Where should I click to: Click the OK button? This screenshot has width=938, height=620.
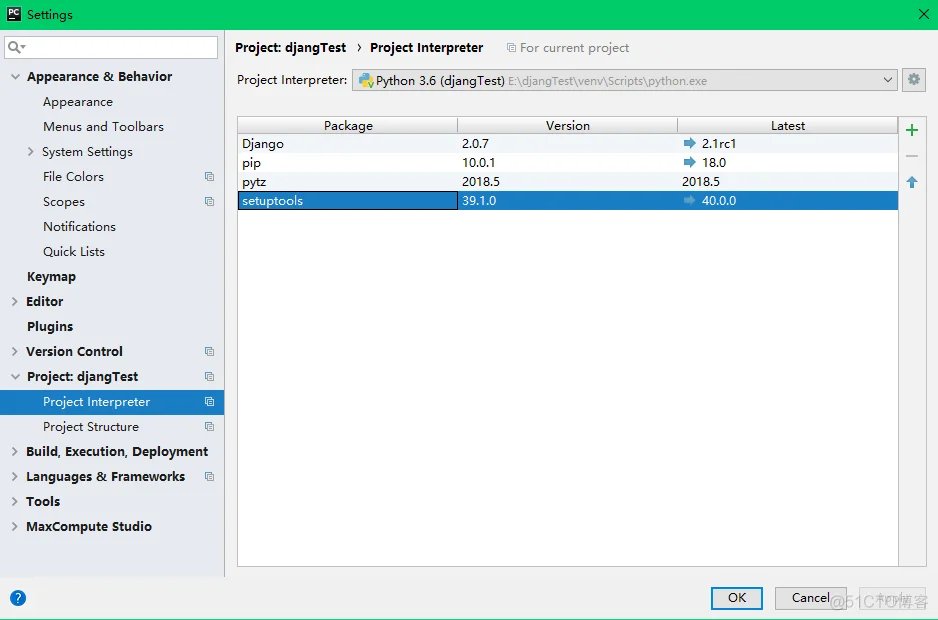pyautogui.click(x=736, y=598)
